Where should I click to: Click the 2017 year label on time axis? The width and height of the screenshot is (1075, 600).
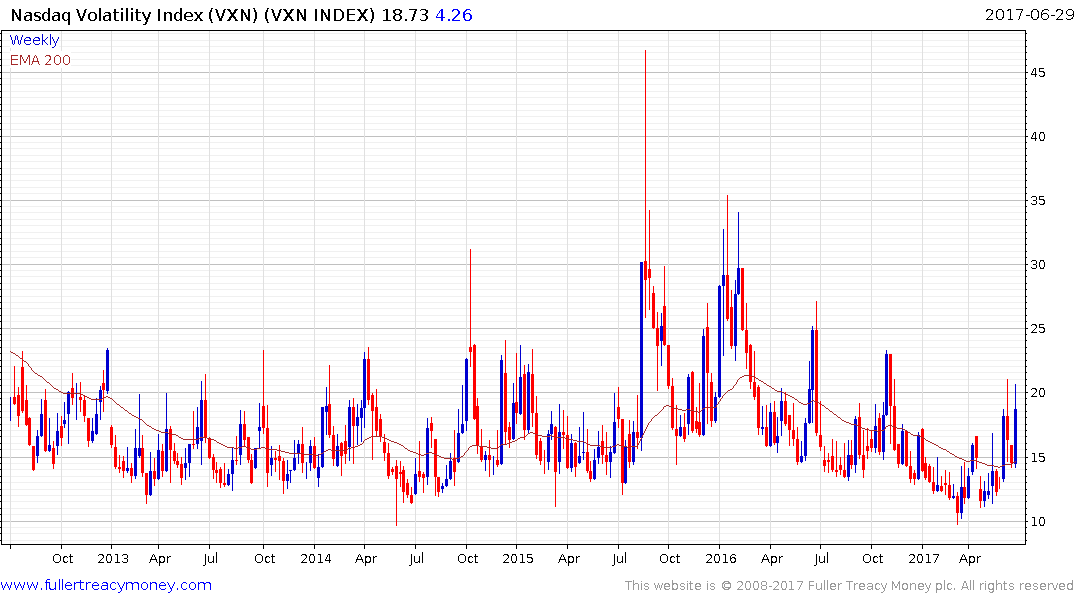[x=923, y=558]
